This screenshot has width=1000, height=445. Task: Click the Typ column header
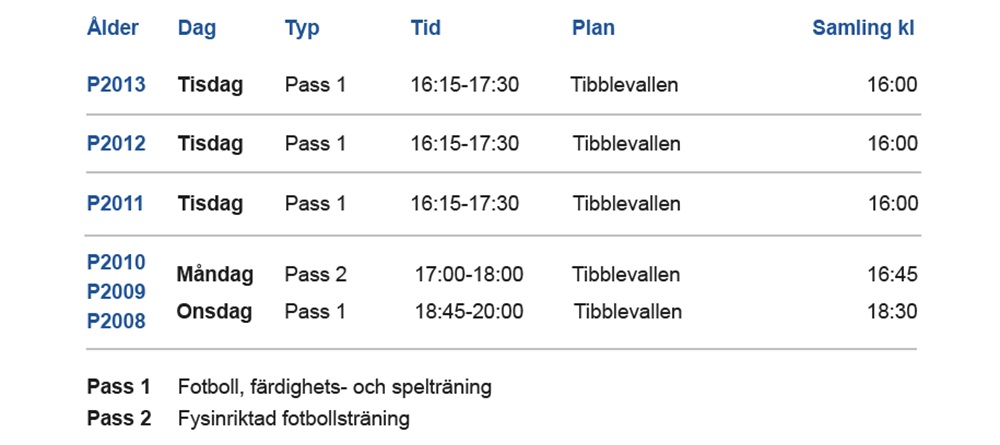302,28
